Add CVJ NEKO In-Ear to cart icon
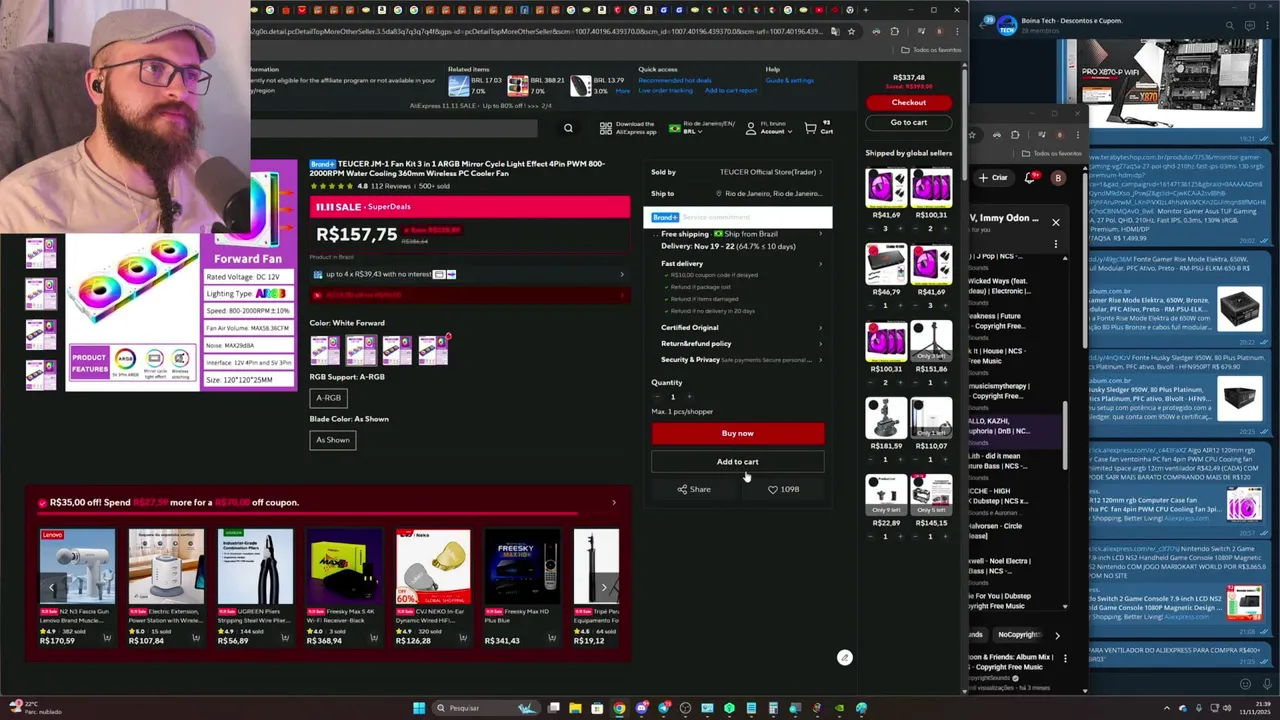The width and height of the screenshot is (1280, 720). tap(463, 638)
